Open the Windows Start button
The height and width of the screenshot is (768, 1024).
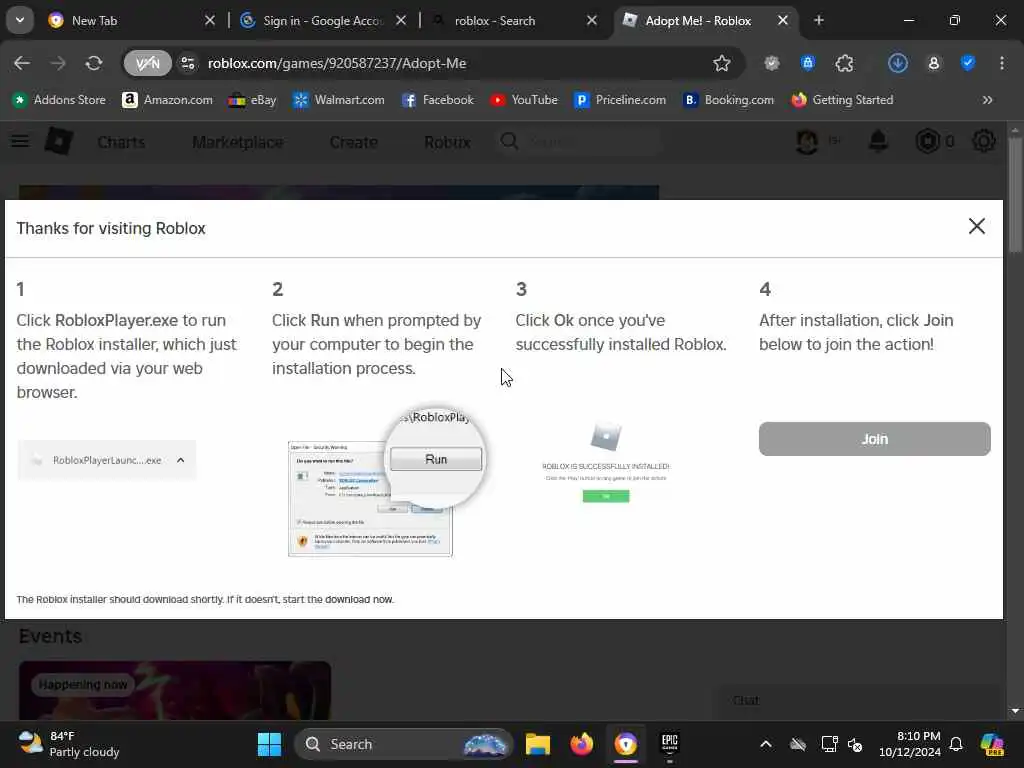269,744
